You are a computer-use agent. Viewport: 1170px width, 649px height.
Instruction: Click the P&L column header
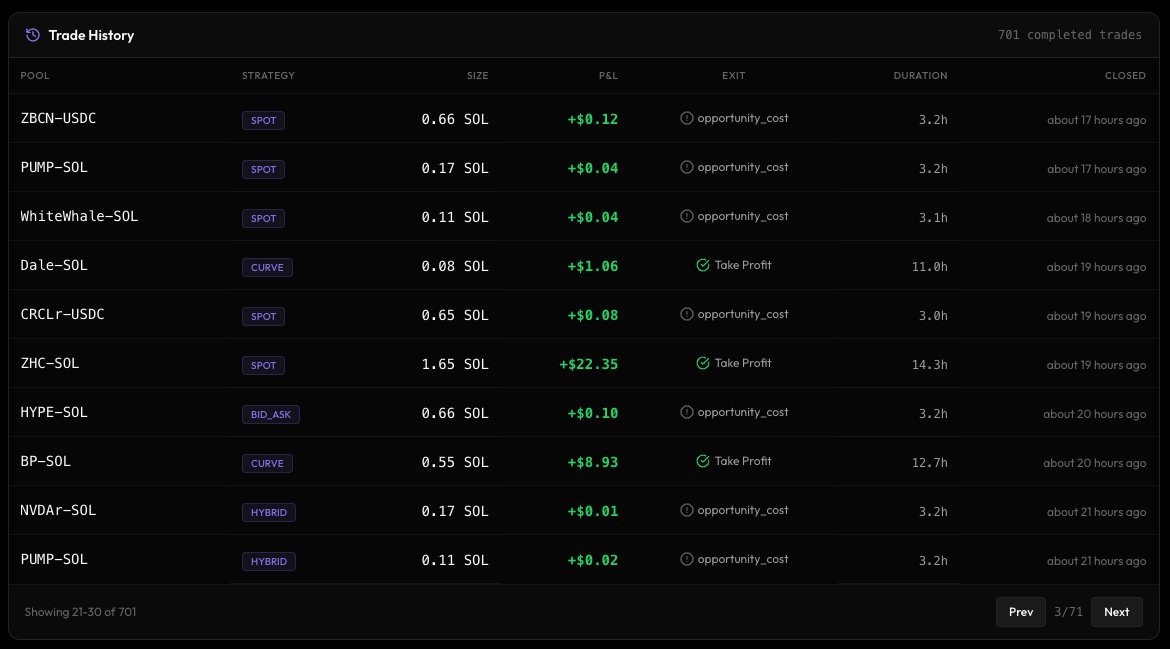(608, 75)
